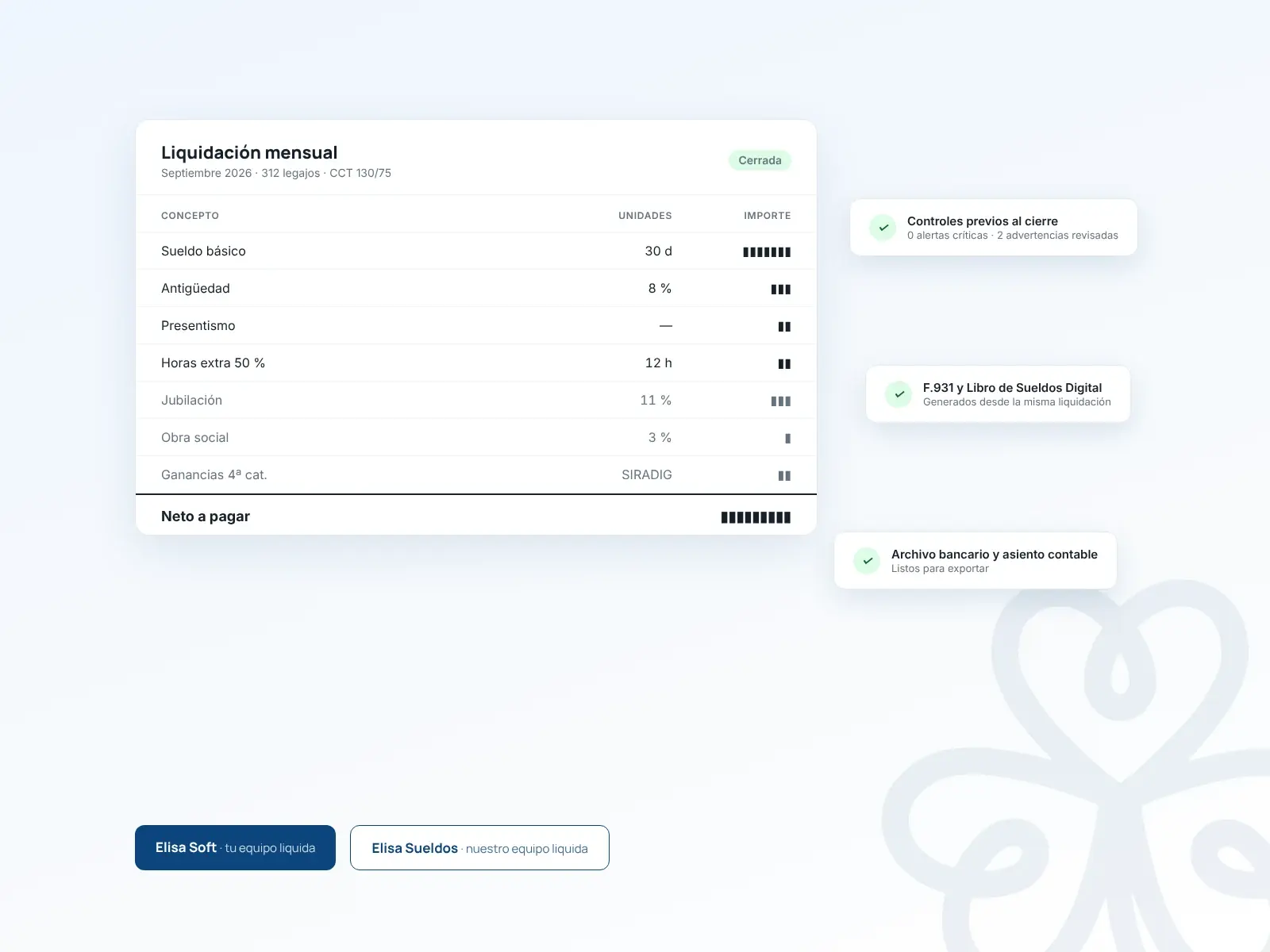Click the Listos para exportar text
Image resolution: width=1270 pixels, height=952 pixels.
click(x=940, y=569)
